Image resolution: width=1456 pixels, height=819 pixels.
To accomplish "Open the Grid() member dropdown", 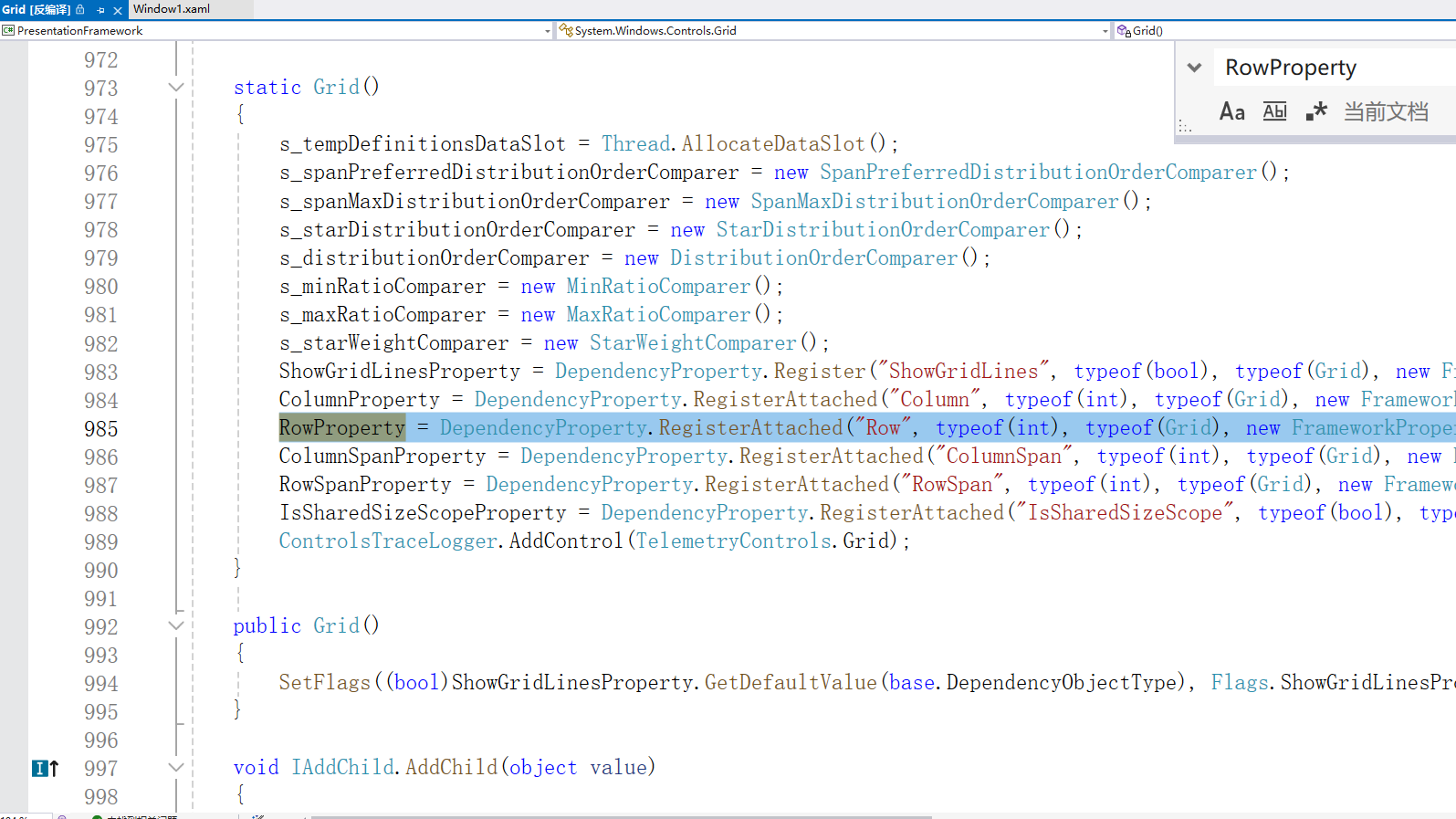I will click(x=1278, y=30).
